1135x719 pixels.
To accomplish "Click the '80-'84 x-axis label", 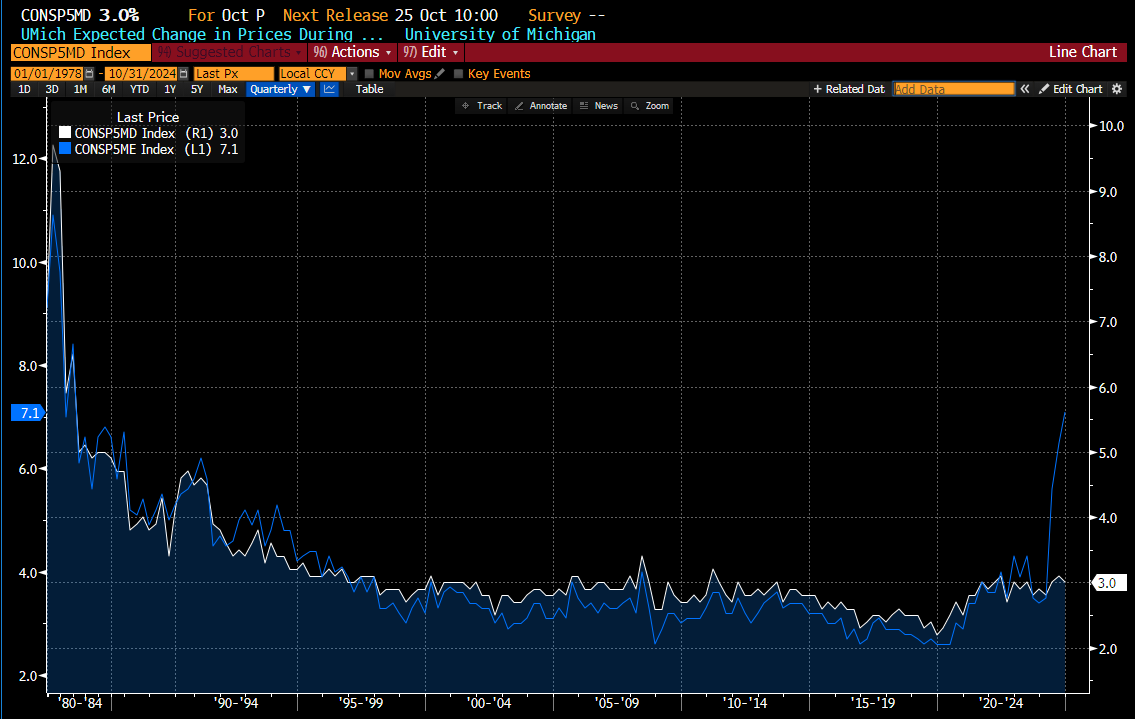I will [80, 702].
